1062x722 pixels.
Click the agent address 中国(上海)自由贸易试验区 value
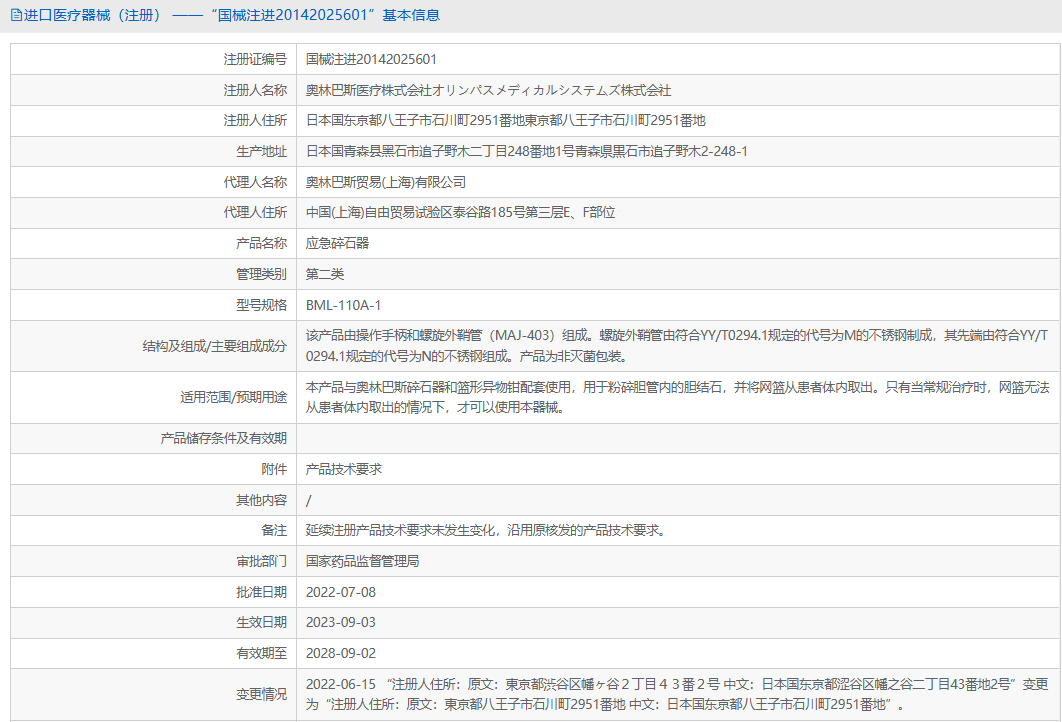(x=460, y=213)
